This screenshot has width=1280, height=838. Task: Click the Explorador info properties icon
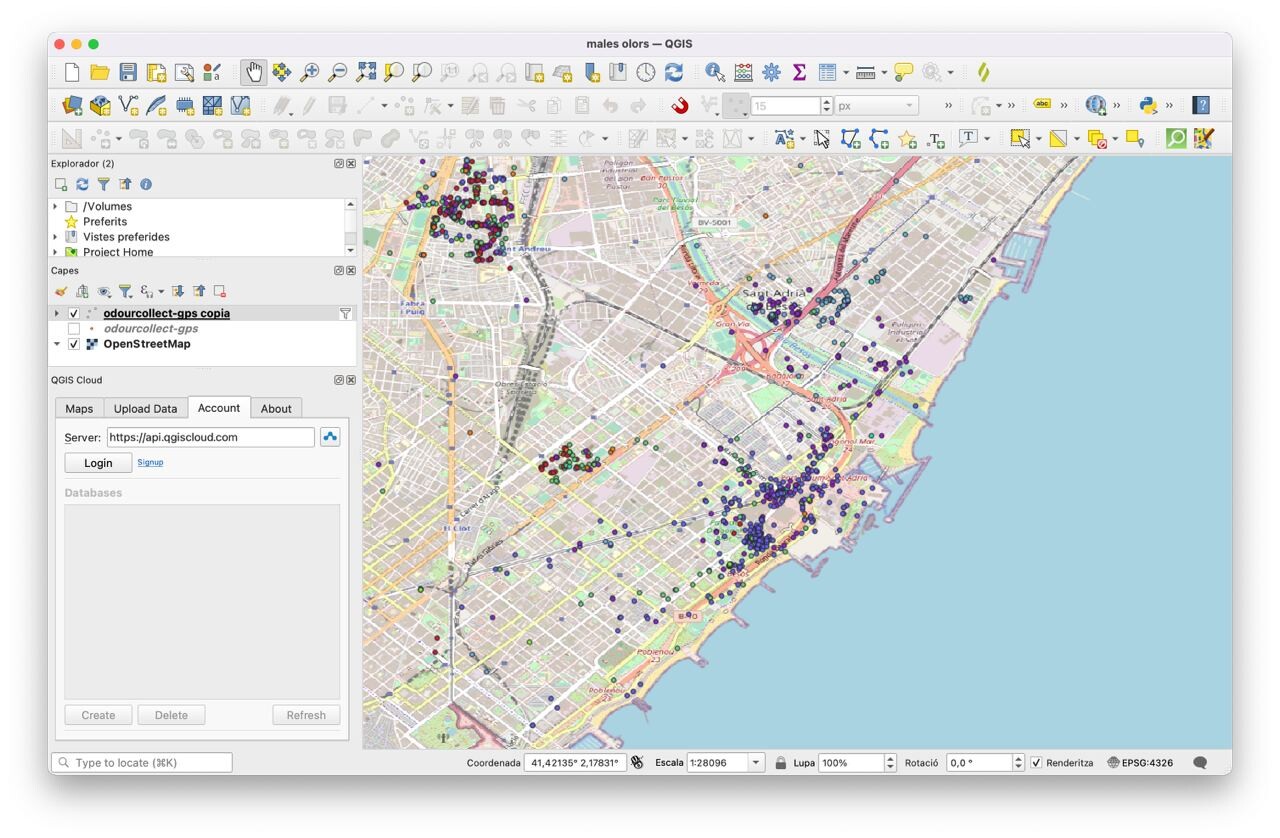(x=146, y=184)
